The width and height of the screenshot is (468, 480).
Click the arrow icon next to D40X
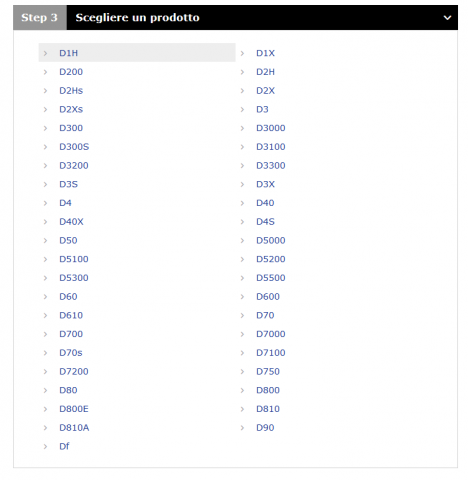click(x=45, y=222)
